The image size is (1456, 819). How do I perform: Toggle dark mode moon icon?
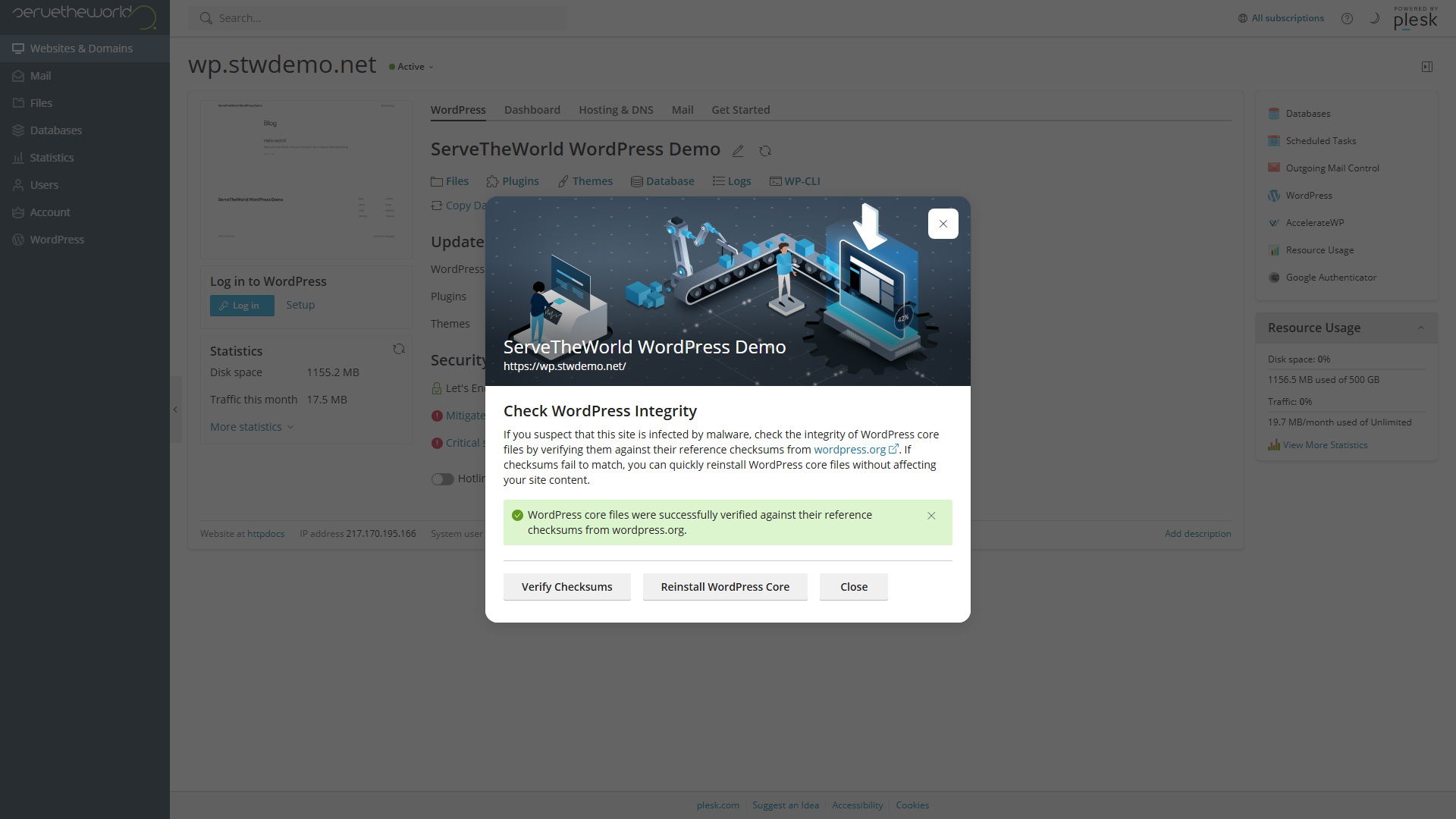coord(1374,18)
